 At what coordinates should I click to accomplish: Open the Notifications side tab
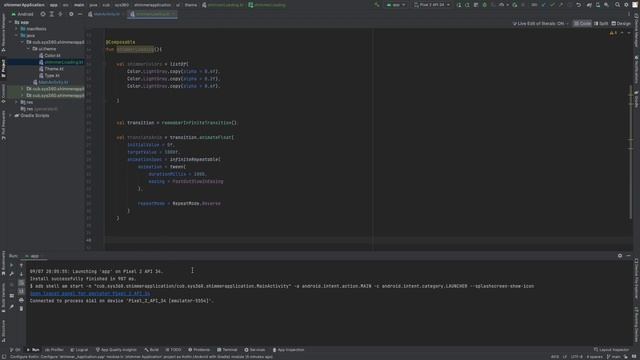point(636,69)
